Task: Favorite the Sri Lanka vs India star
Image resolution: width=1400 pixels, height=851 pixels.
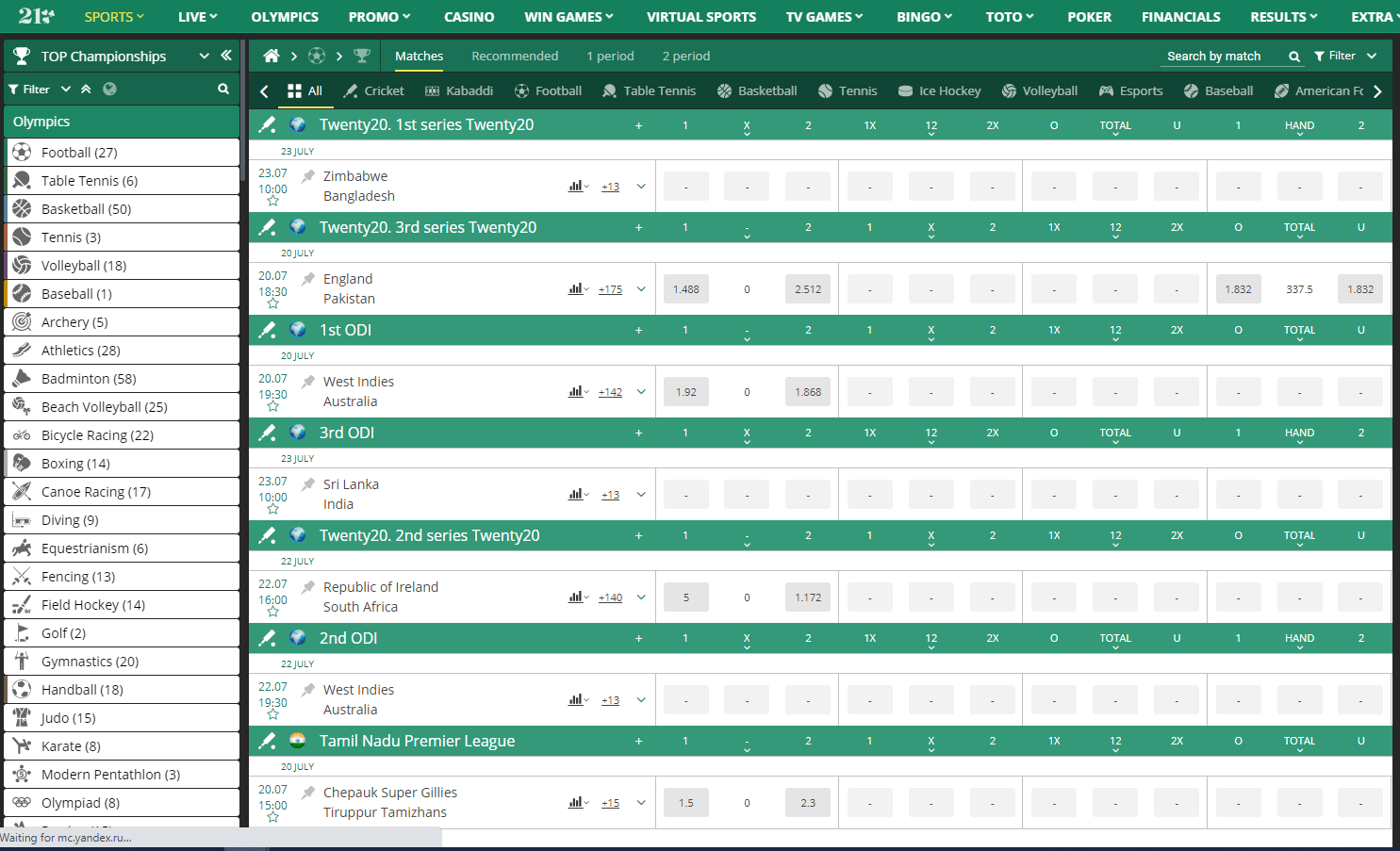Action: click(272, 509)
